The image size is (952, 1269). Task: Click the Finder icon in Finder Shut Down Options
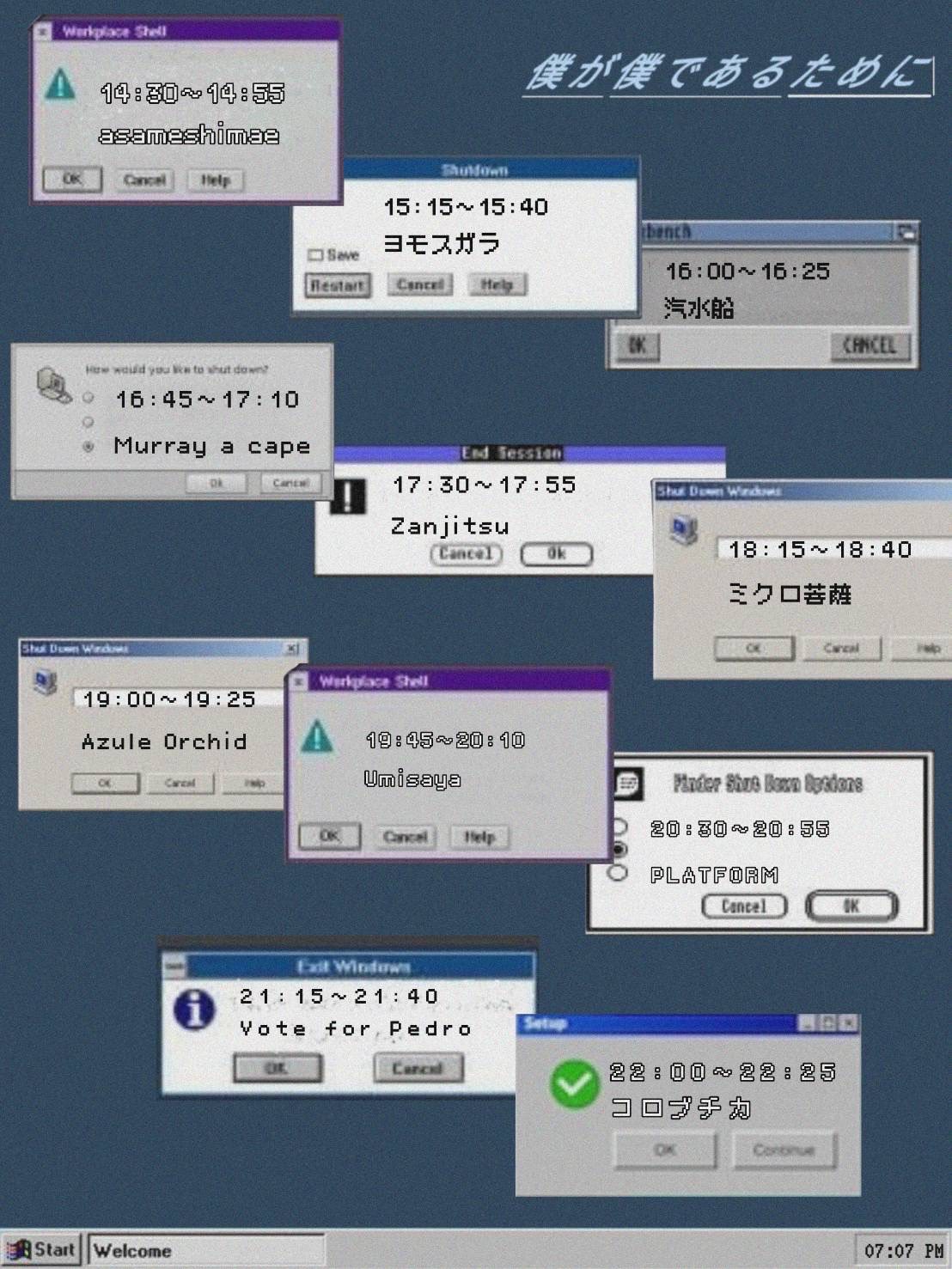coord(629,783)
